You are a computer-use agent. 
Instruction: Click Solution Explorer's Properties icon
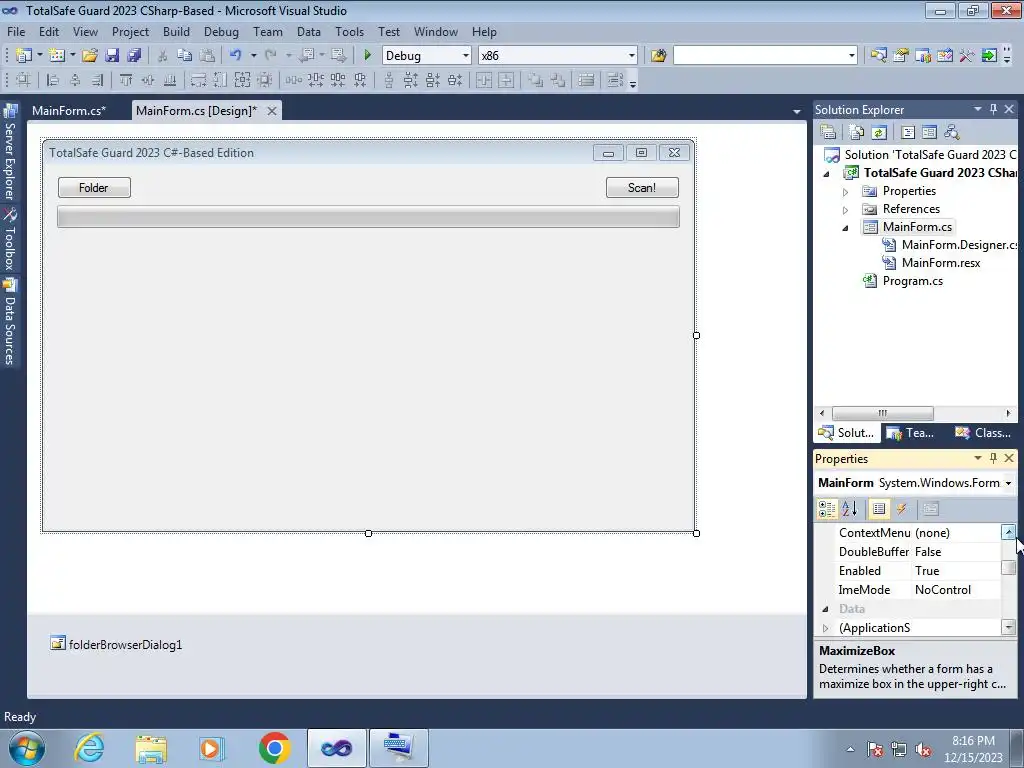(x=827, y=132)
